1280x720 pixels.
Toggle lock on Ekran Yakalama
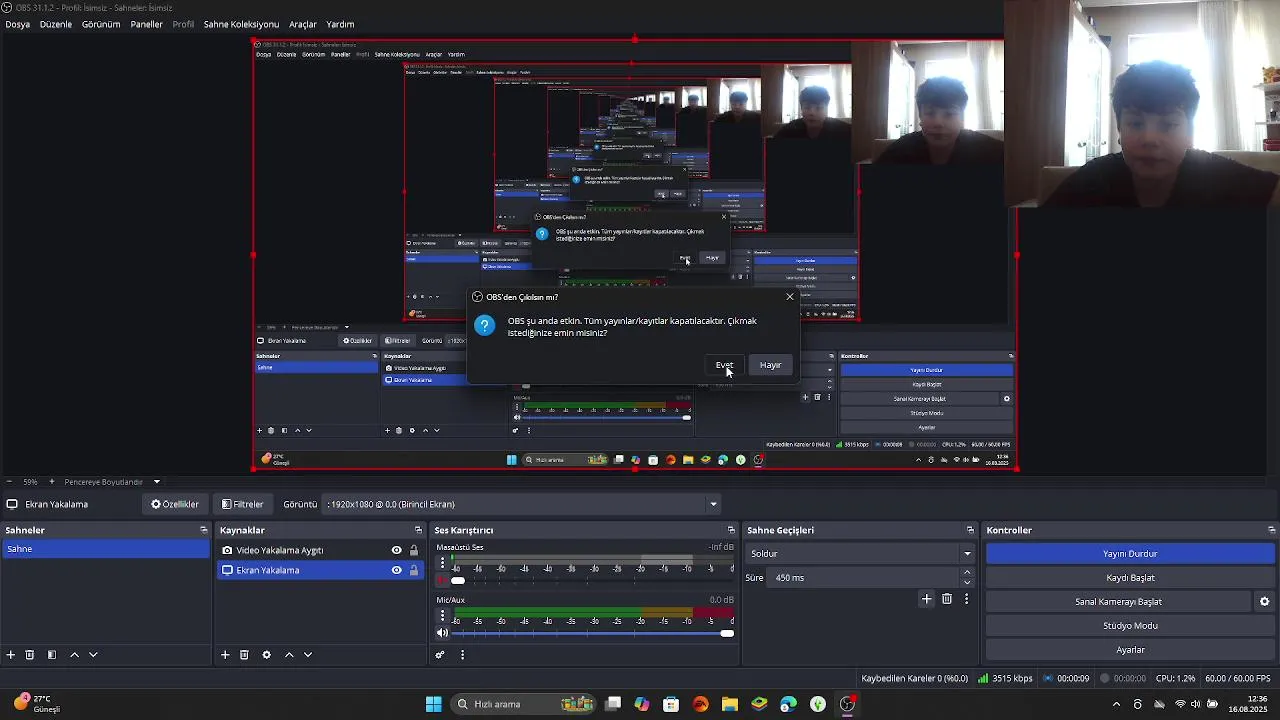click(x=414, y=570)
